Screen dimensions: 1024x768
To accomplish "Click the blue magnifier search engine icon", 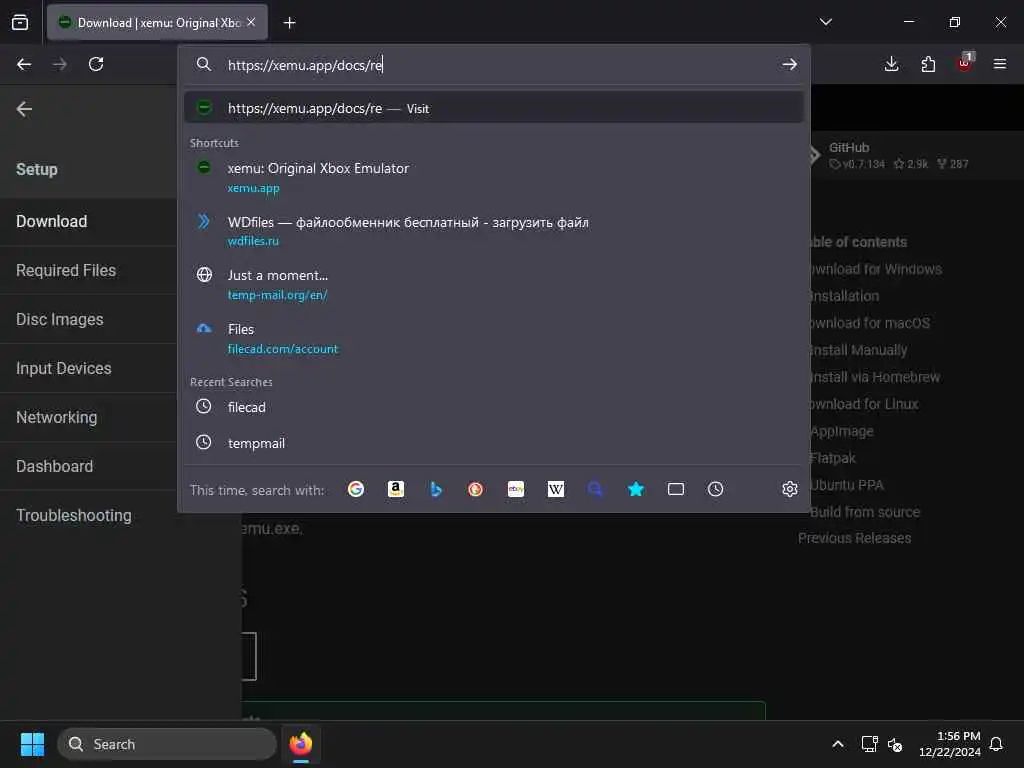I will click(595, 489).
